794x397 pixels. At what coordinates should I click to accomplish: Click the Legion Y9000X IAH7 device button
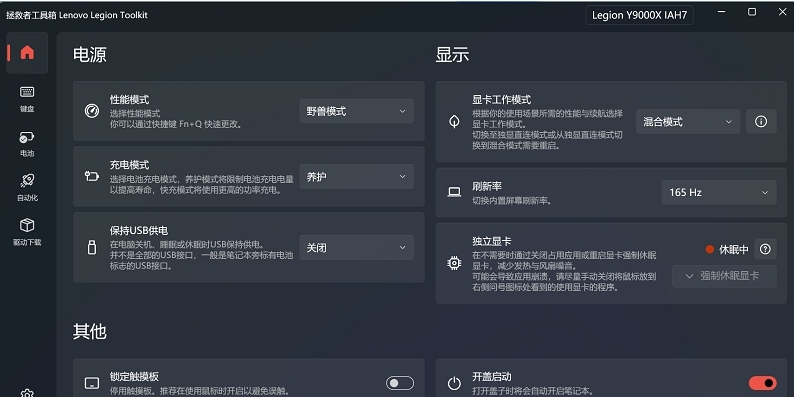(x=640, y=15)
